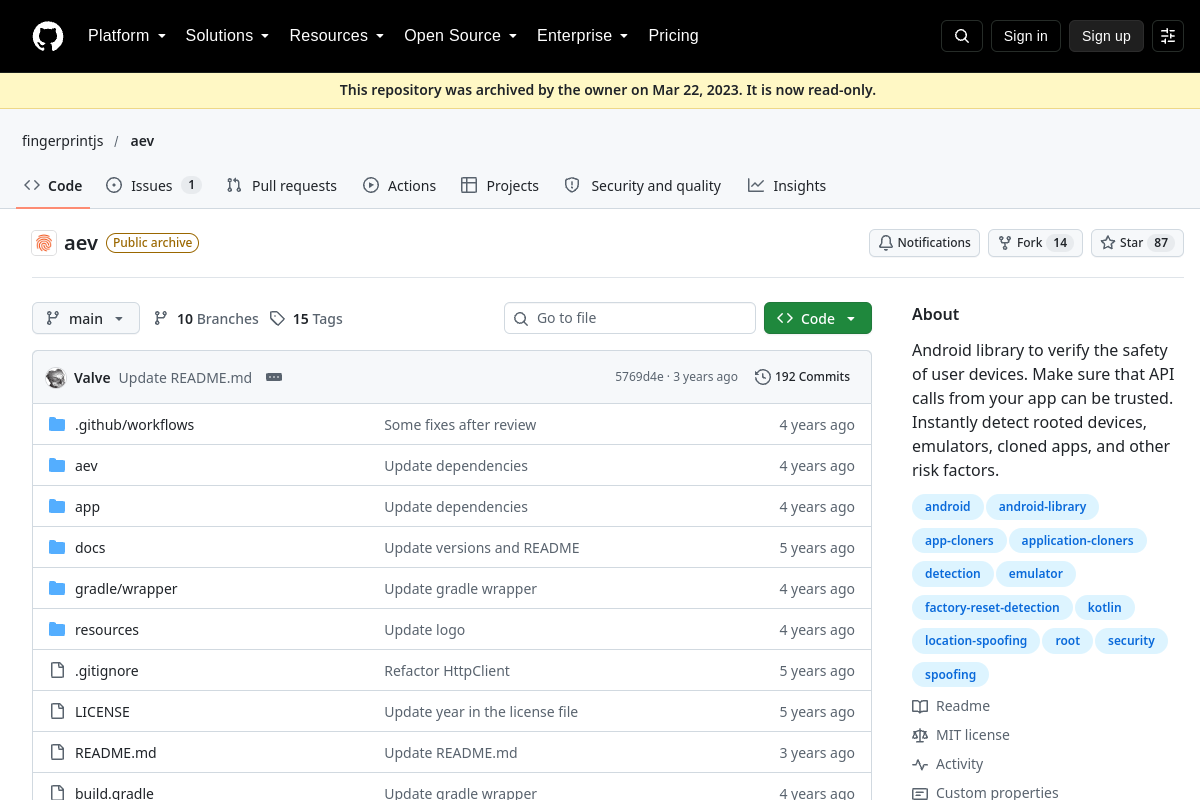Viewport: 1200px width, 800px height.
Task: Click the folder icon for gradle/wrapper
Action: [x=57, y=589]
